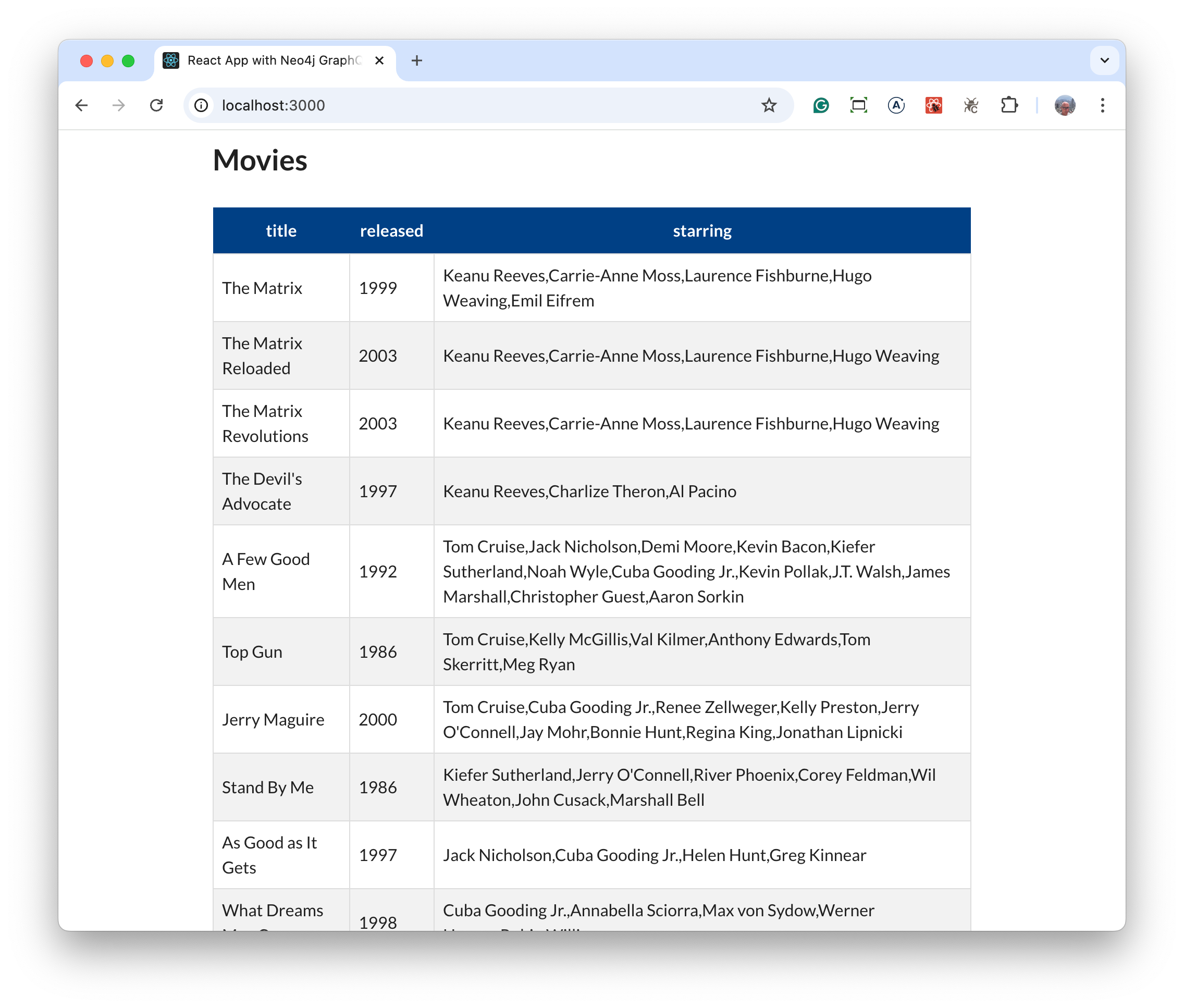
Task: Click release year 1997 for As Good as It Gets
Action: [391, 855]
